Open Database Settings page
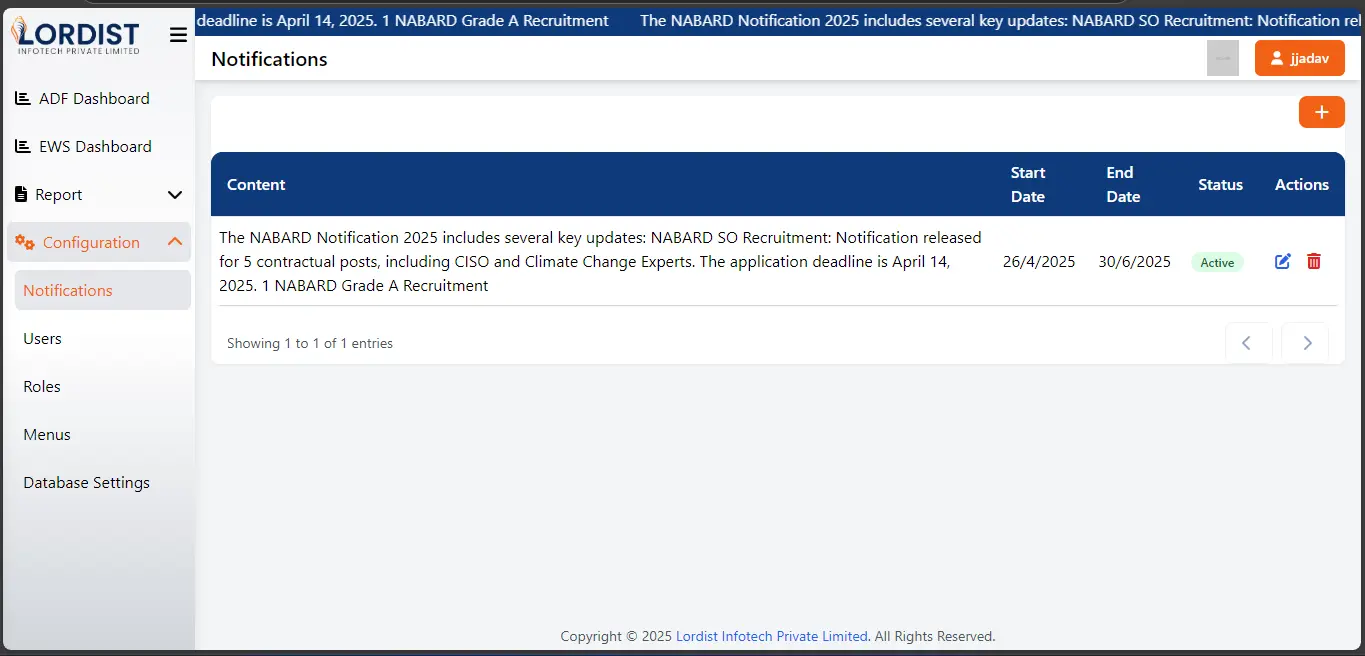 coord(87,483)
